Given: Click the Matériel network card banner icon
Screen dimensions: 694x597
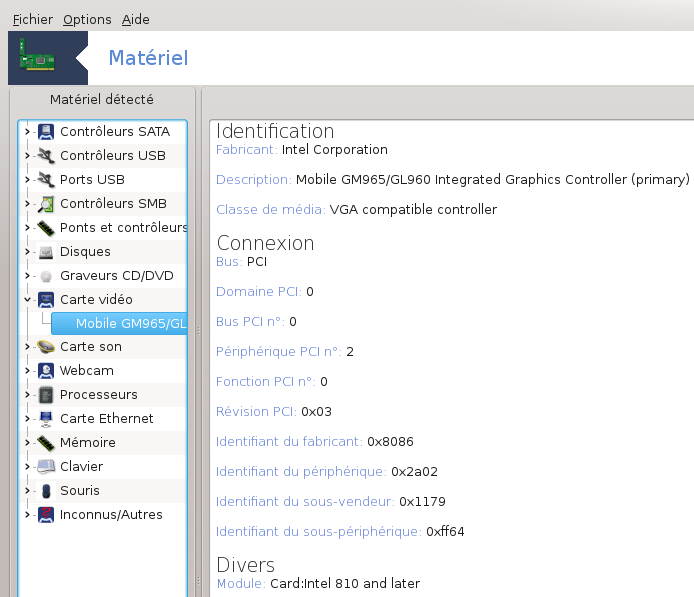Looking at the screenshot, I should (37, 56).
